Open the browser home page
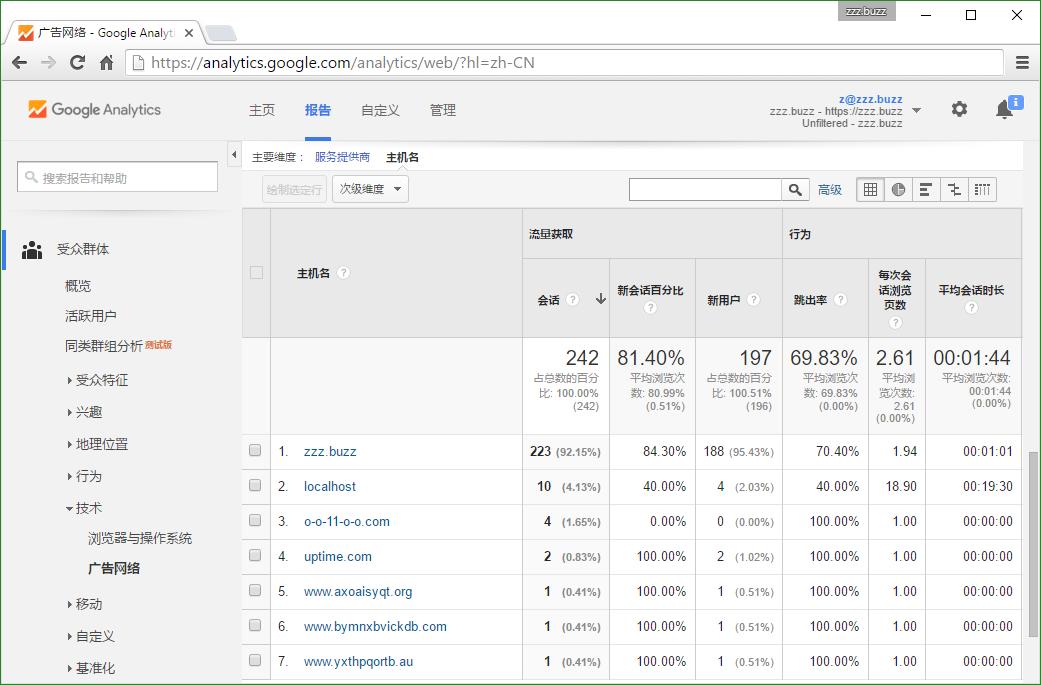 click(x=106, y=62)
